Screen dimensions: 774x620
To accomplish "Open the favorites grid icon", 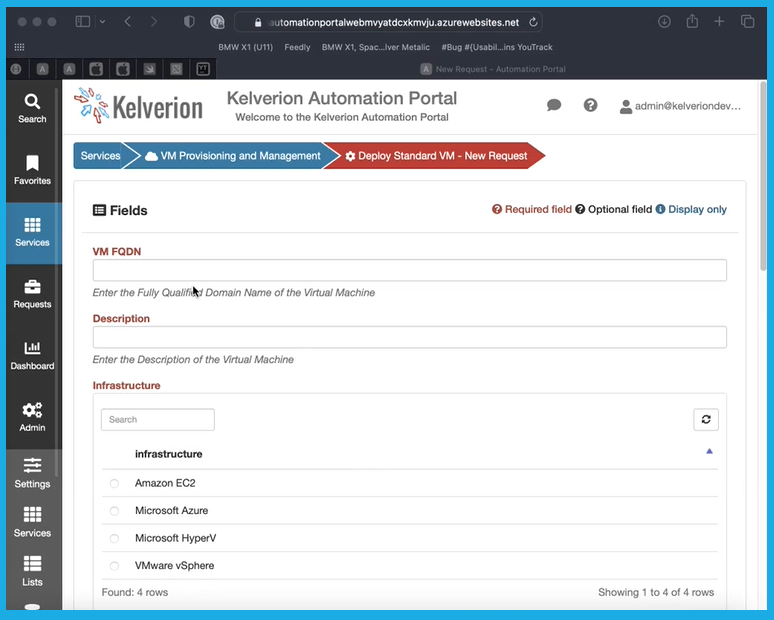I will tap(19, 47).
